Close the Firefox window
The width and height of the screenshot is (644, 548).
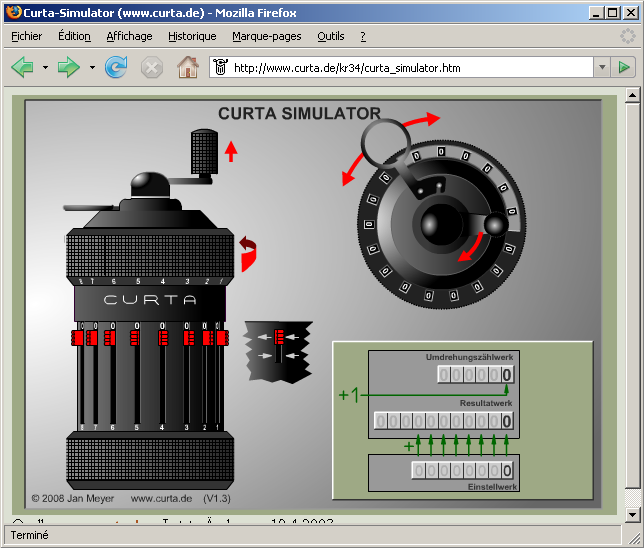pyautogui.click(x=630, y=13)
